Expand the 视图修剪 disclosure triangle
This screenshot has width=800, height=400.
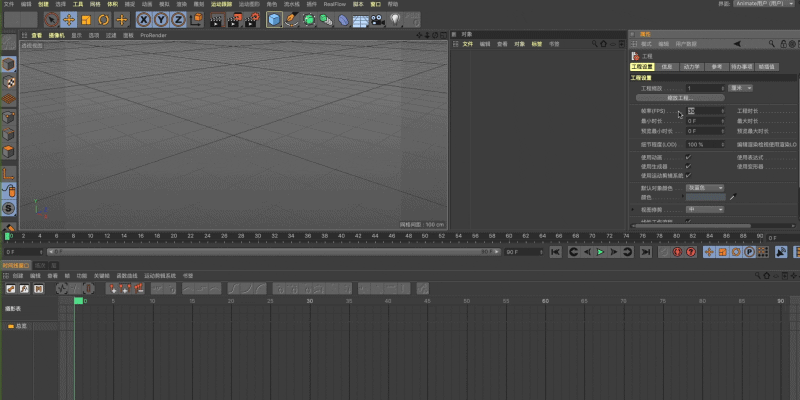633,210
